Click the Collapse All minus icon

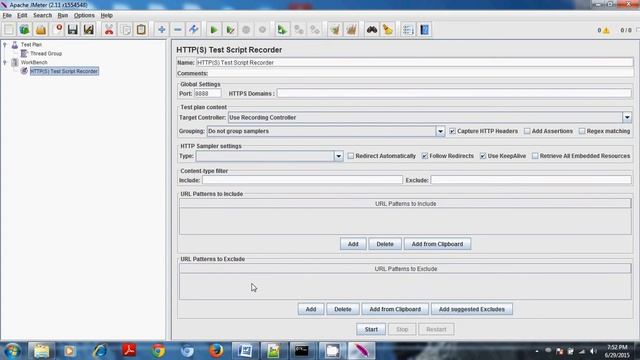click(178, 29)
